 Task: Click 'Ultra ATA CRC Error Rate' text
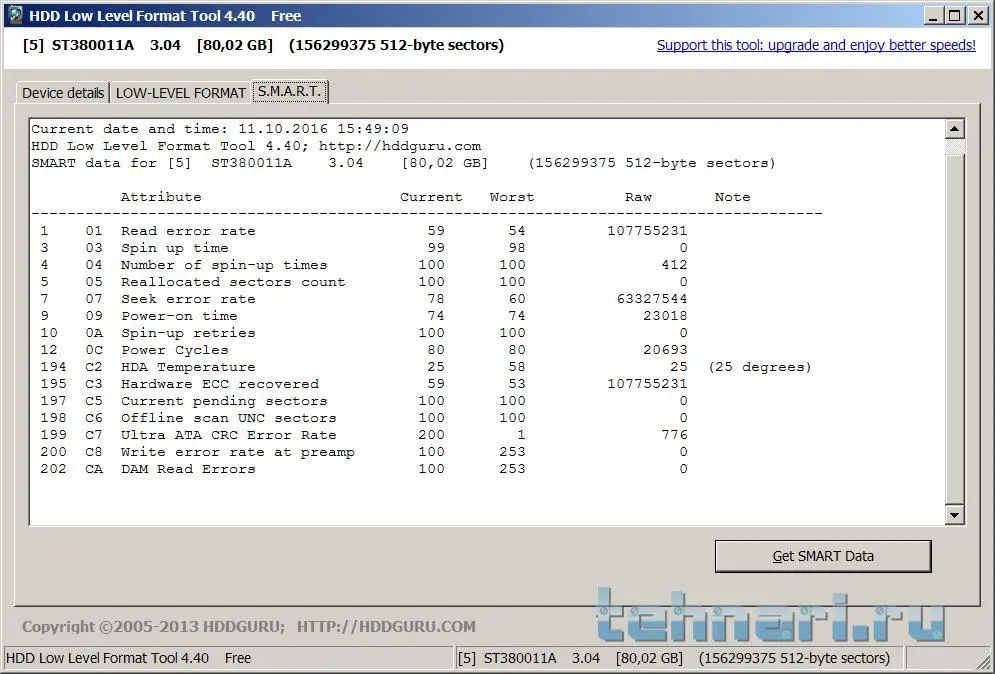pyautogui.click(x=228, y=435)
